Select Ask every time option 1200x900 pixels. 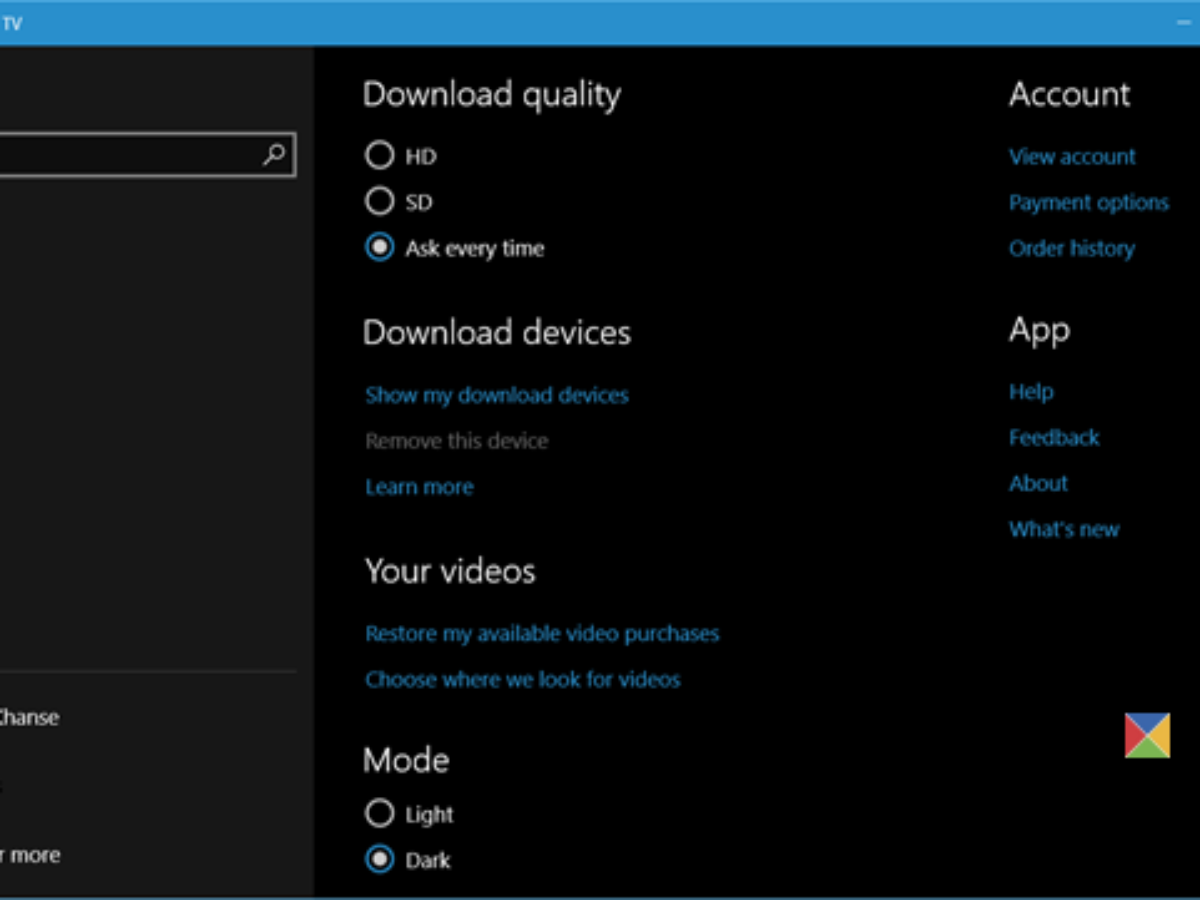click(380, 248)
